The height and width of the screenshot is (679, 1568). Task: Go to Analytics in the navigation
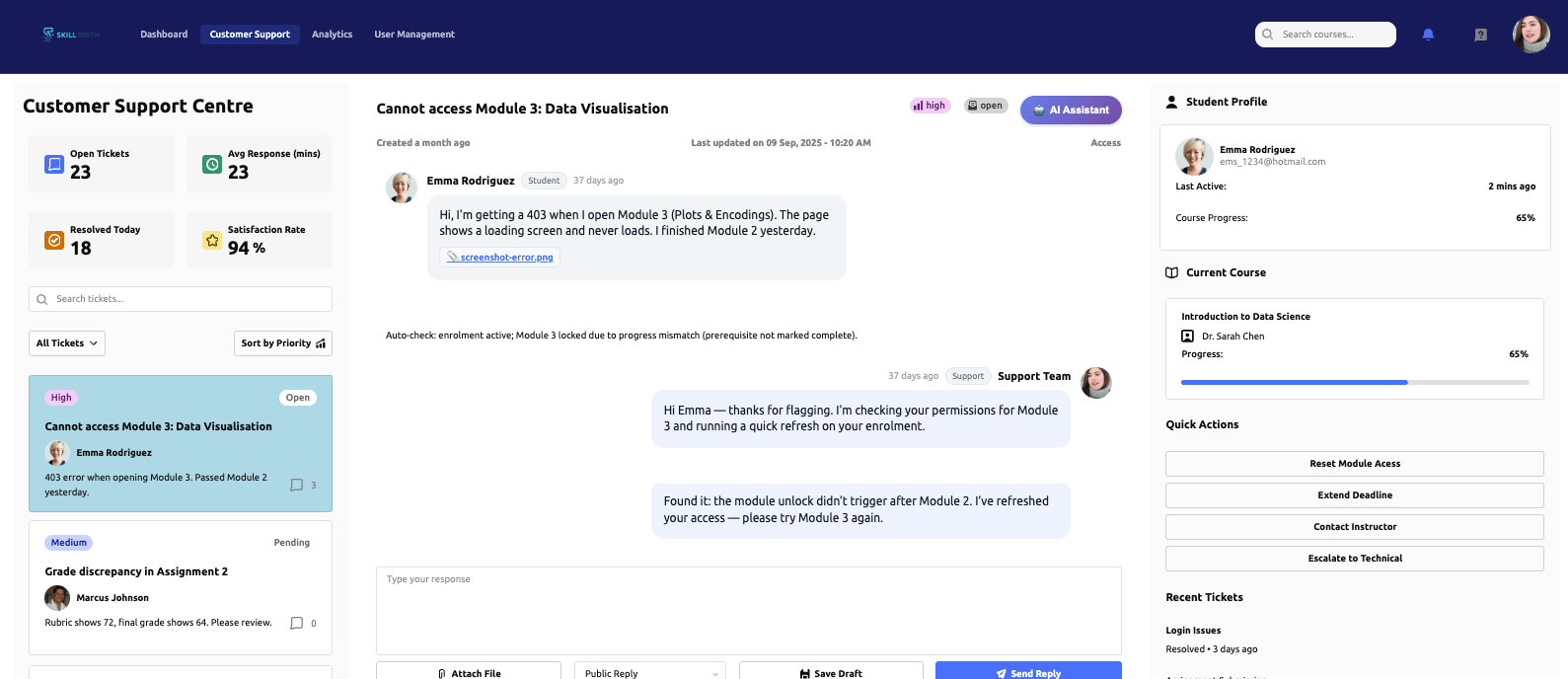click(332, 35)
